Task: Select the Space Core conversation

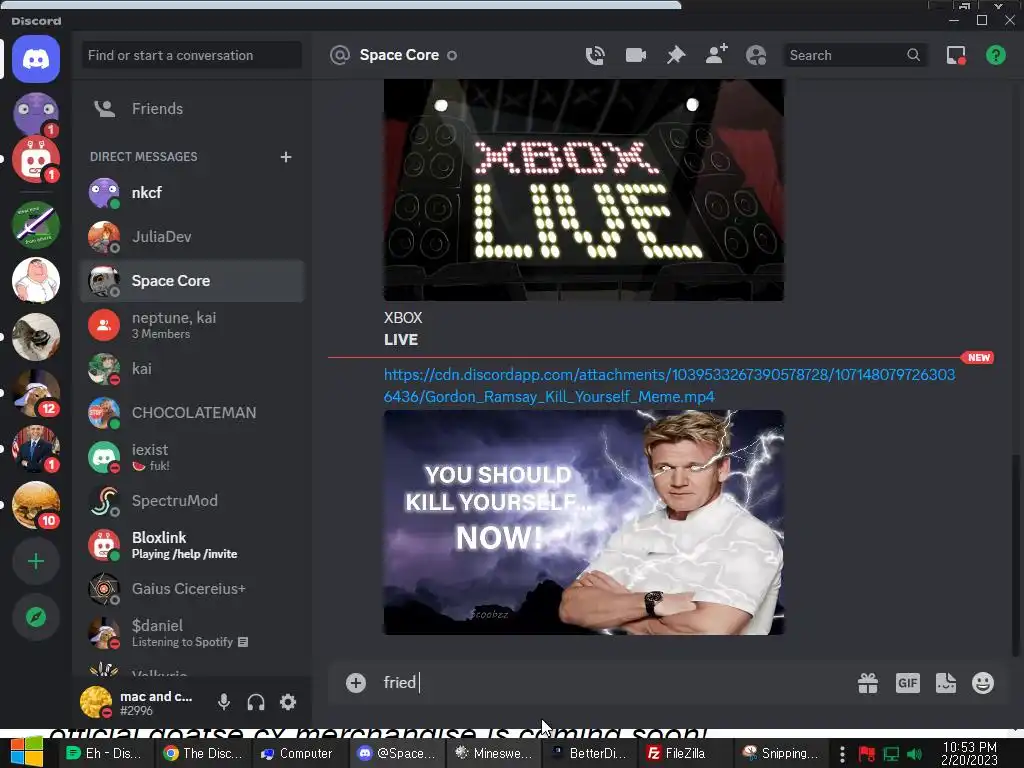Action: click(x=192, y=281)
